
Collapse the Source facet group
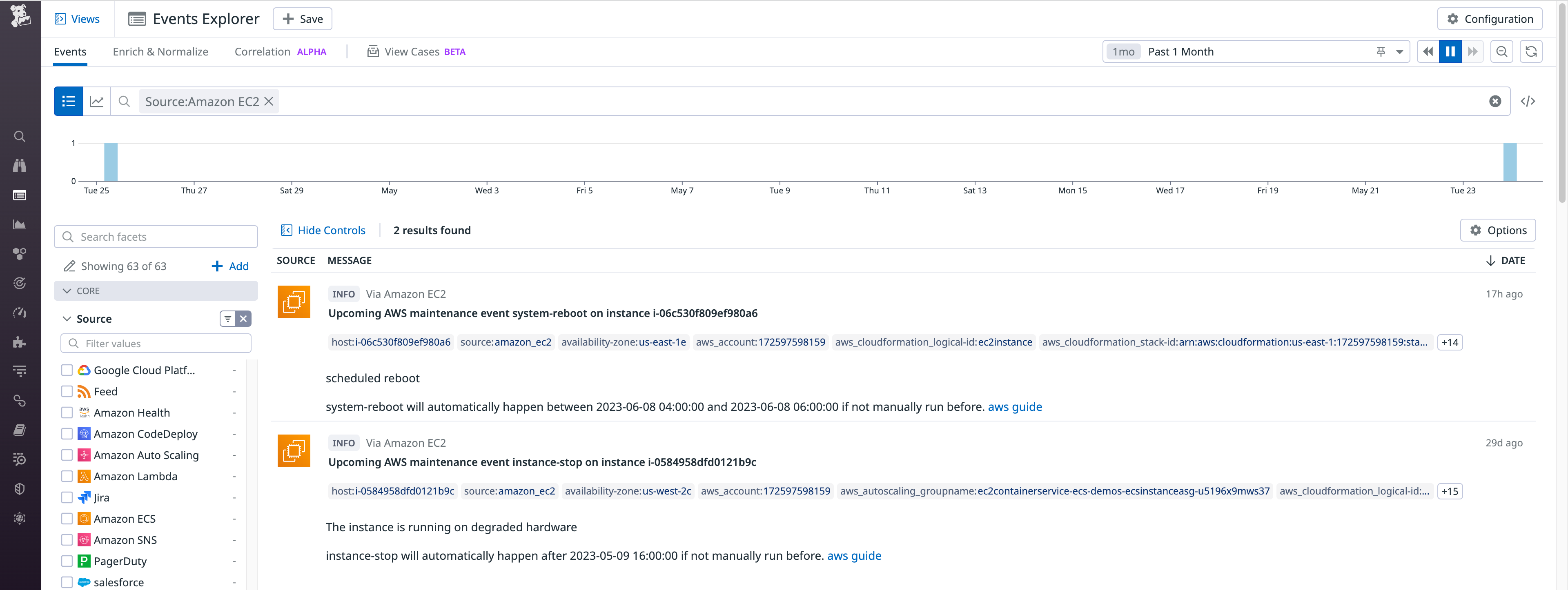pos(67,318)
